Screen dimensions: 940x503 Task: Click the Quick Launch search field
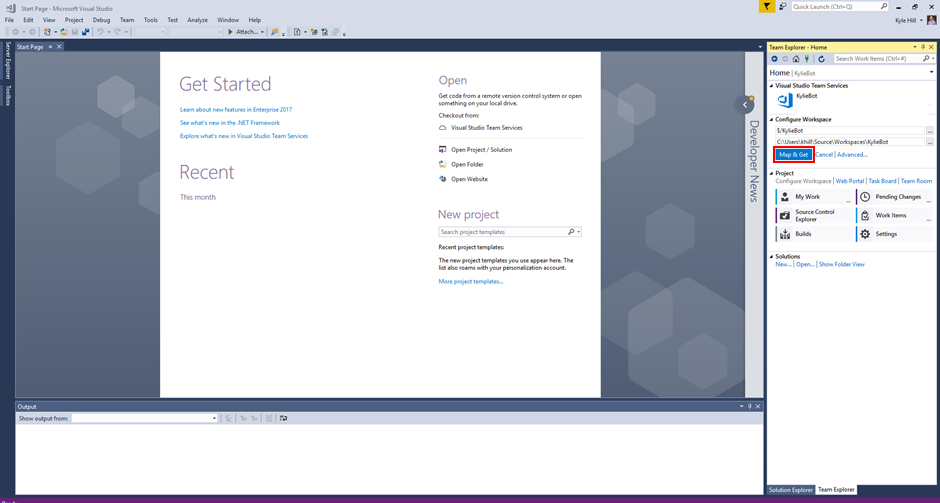click(840, 7)
